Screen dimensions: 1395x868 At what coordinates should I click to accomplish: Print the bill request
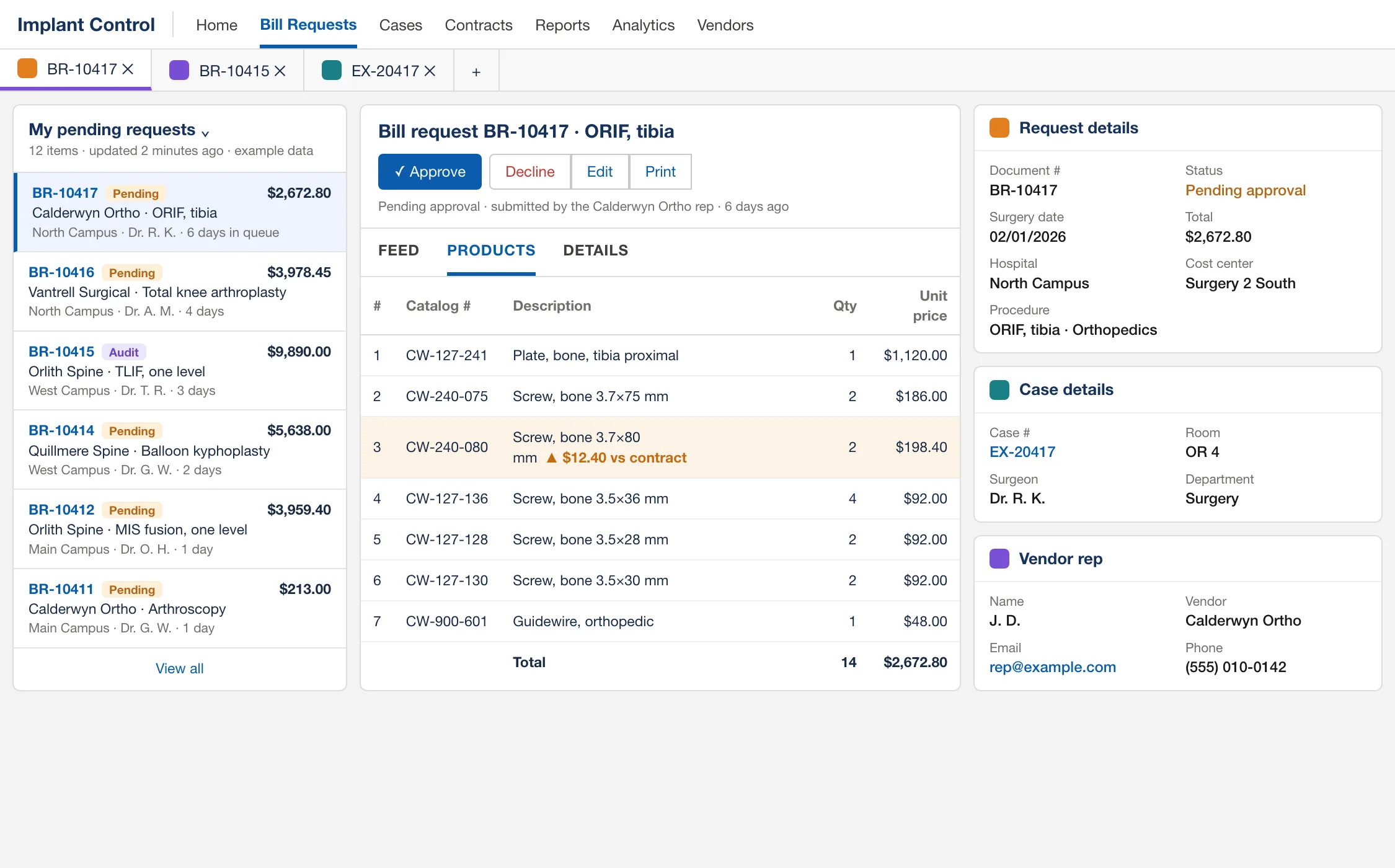pos(660,172)
